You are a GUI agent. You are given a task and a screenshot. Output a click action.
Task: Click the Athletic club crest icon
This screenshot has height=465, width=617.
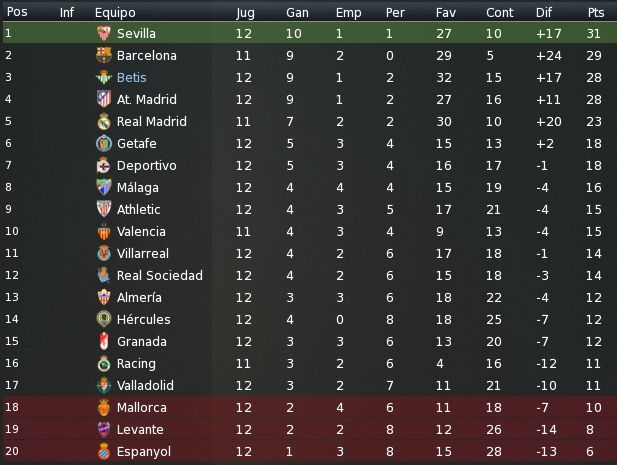pyautogui.click(x=104, y=209)
